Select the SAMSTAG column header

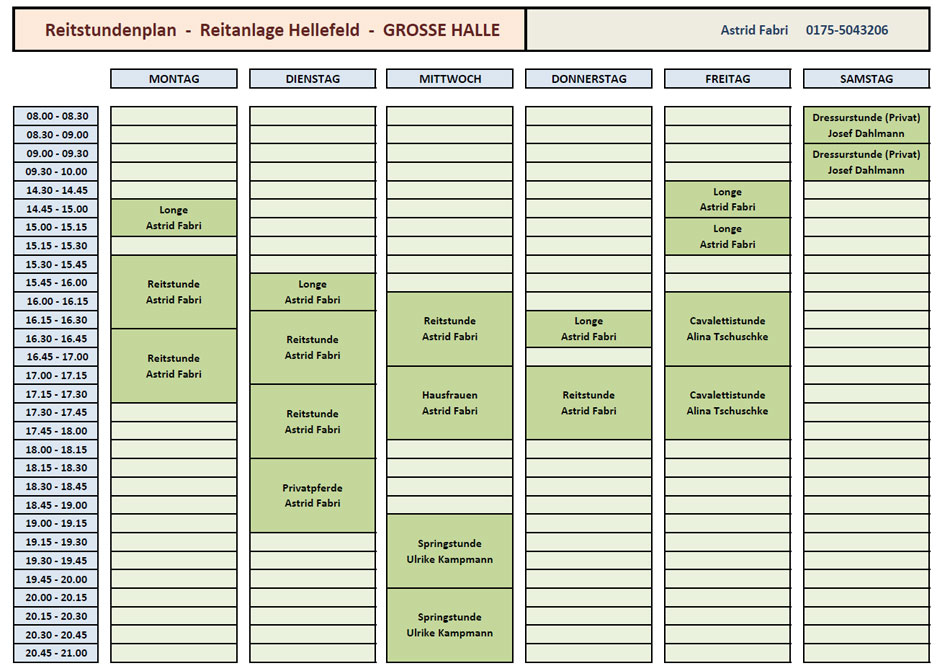pos(866,78)
